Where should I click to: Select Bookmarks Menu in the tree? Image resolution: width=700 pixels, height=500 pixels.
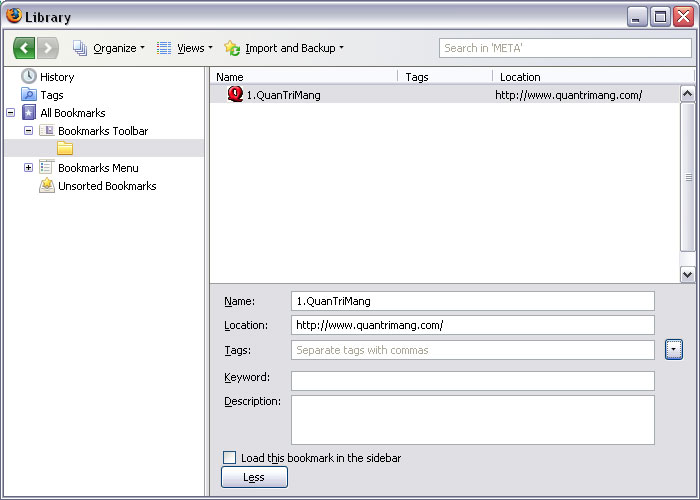(98, 168)
